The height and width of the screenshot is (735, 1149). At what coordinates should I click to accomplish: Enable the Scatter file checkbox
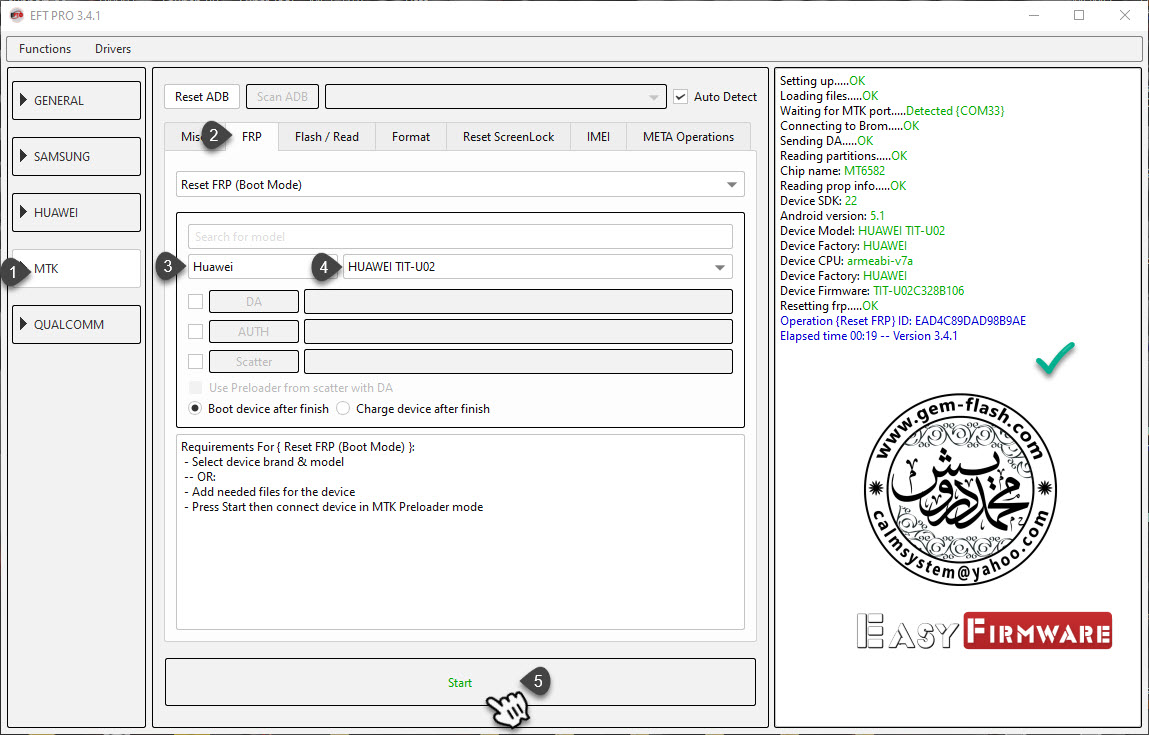[196, 361]
